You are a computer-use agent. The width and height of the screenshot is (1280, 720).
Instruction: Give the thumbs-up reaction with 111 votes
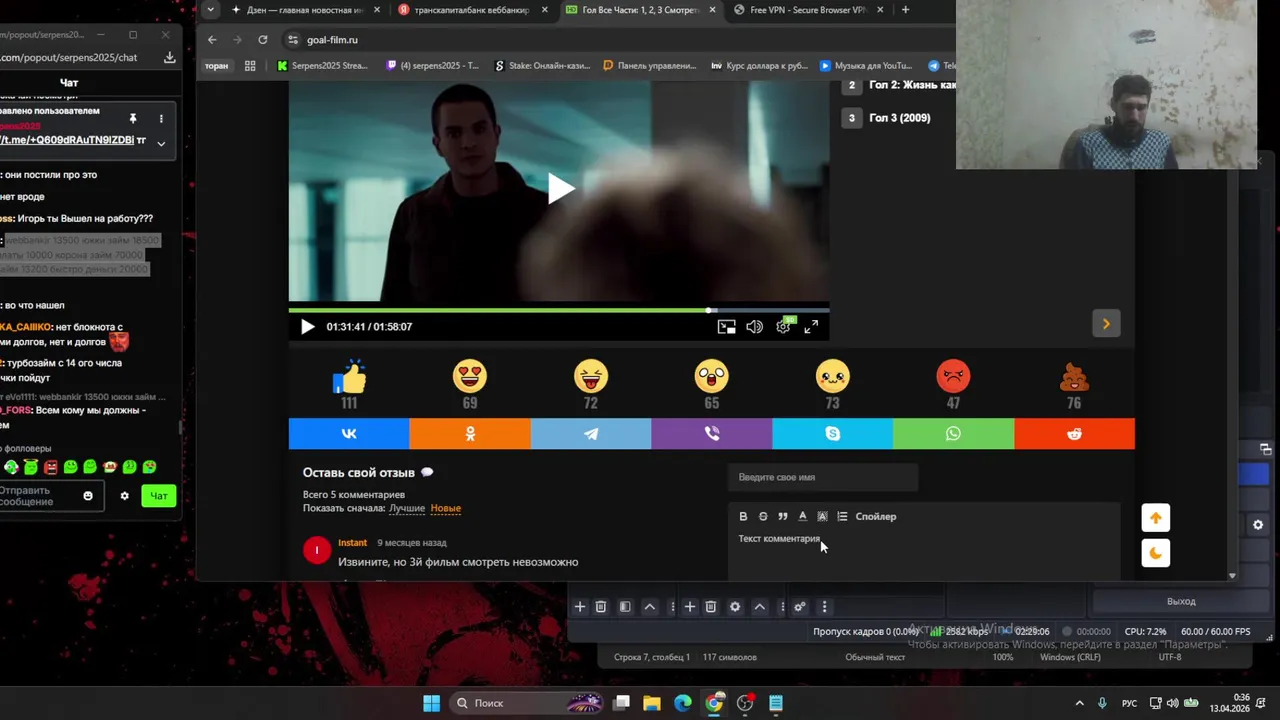pyautogui.click(x=349, y=377)
